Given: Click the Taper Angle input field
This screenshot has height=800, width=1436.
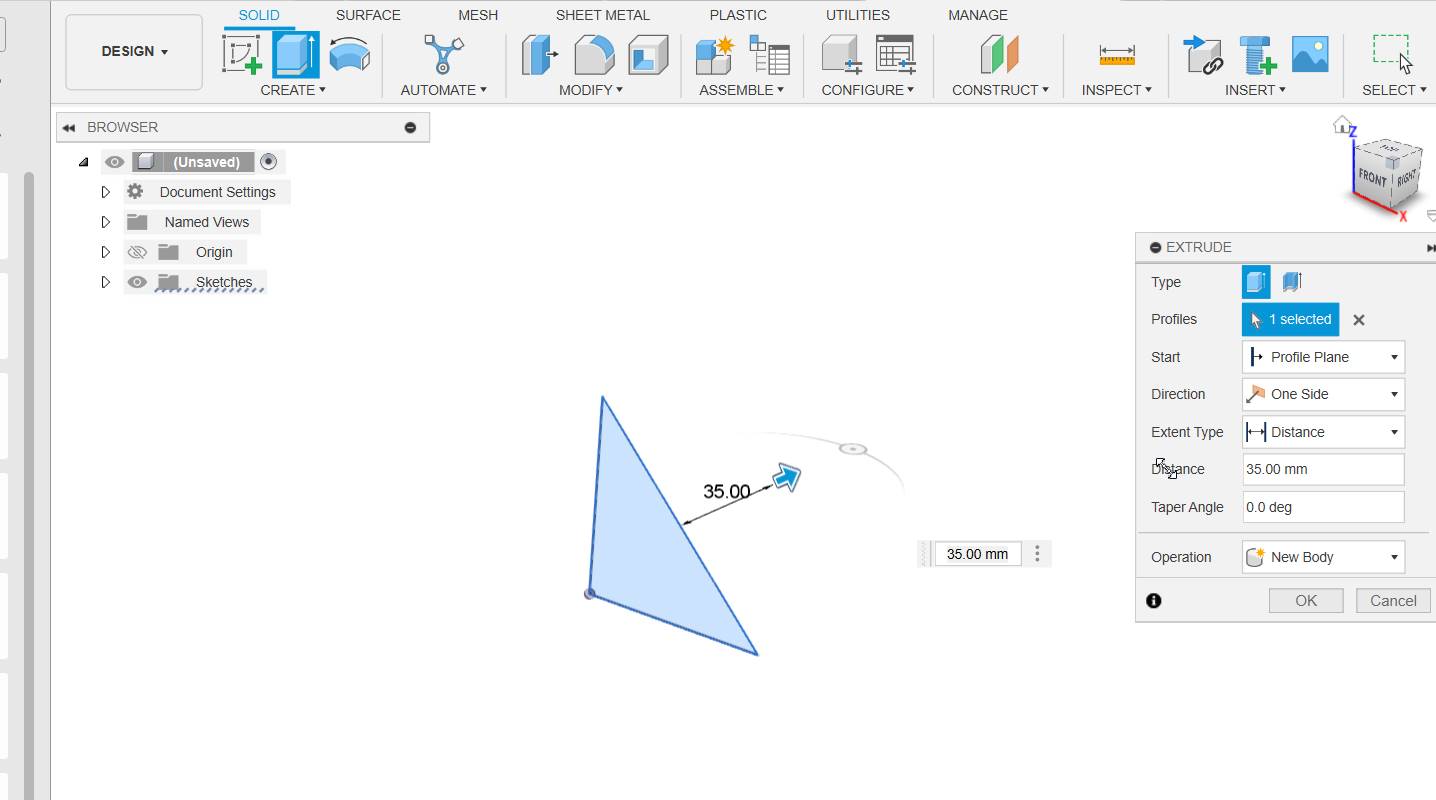Looking at the screenshot, I should point(1323,507).
